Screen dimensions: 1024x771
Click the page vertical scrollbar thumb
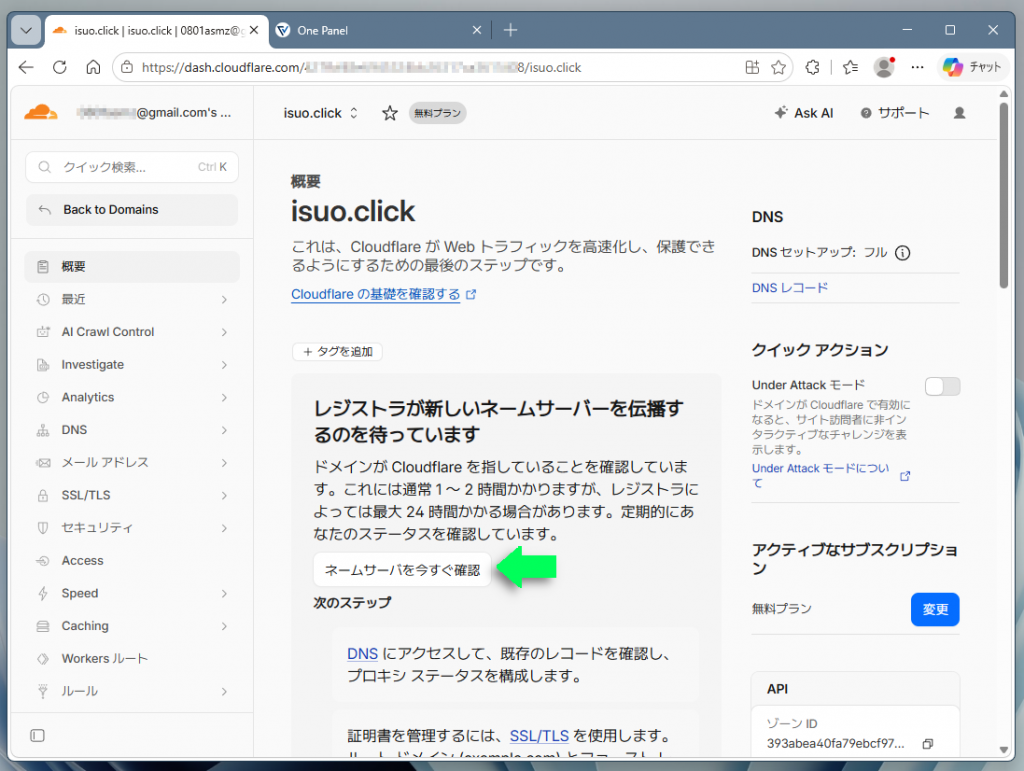coord(1004,195)
